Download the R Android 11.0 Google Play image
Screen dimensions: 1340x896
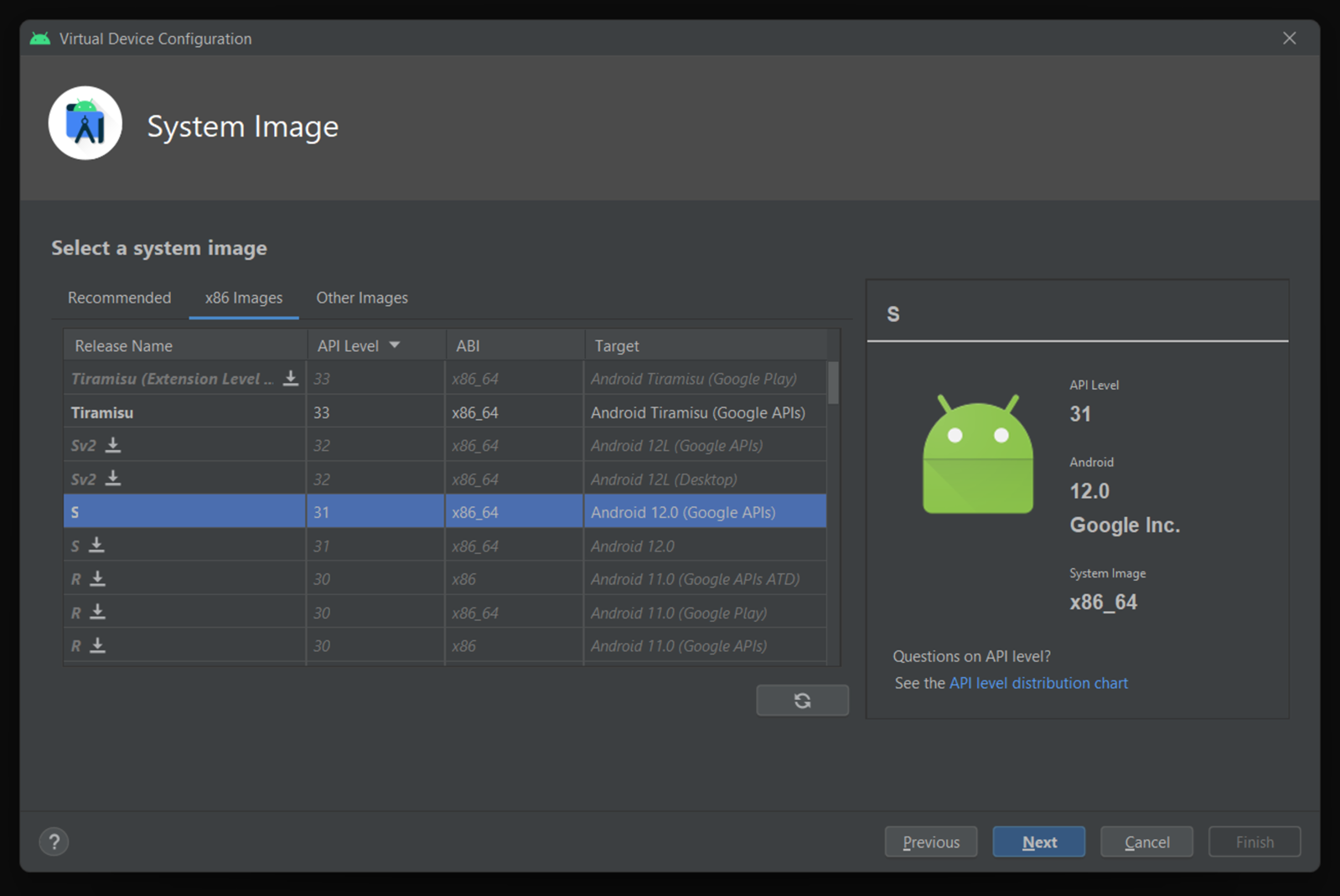click(97, 612)
